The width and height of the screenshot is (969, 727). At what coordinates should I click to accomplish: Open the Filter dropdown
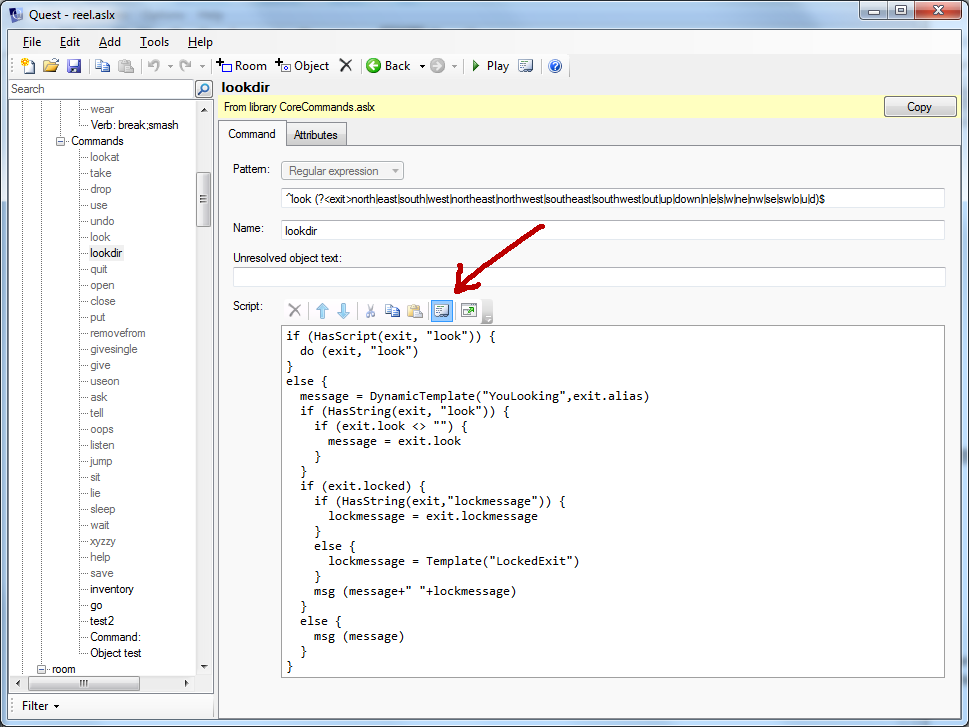click(x=40, y=706)
